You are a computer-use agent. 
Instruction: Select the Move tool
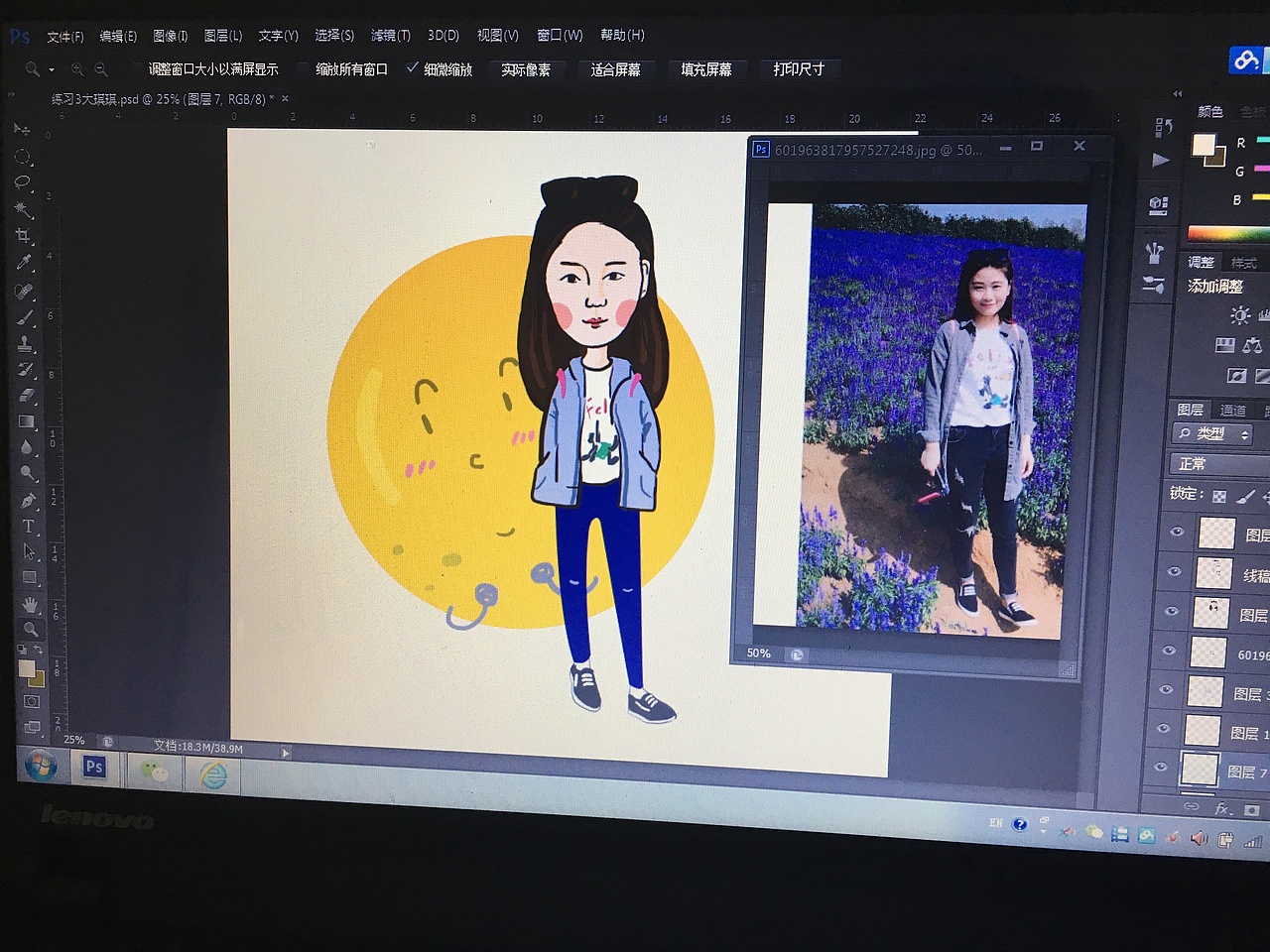(22, 130)
